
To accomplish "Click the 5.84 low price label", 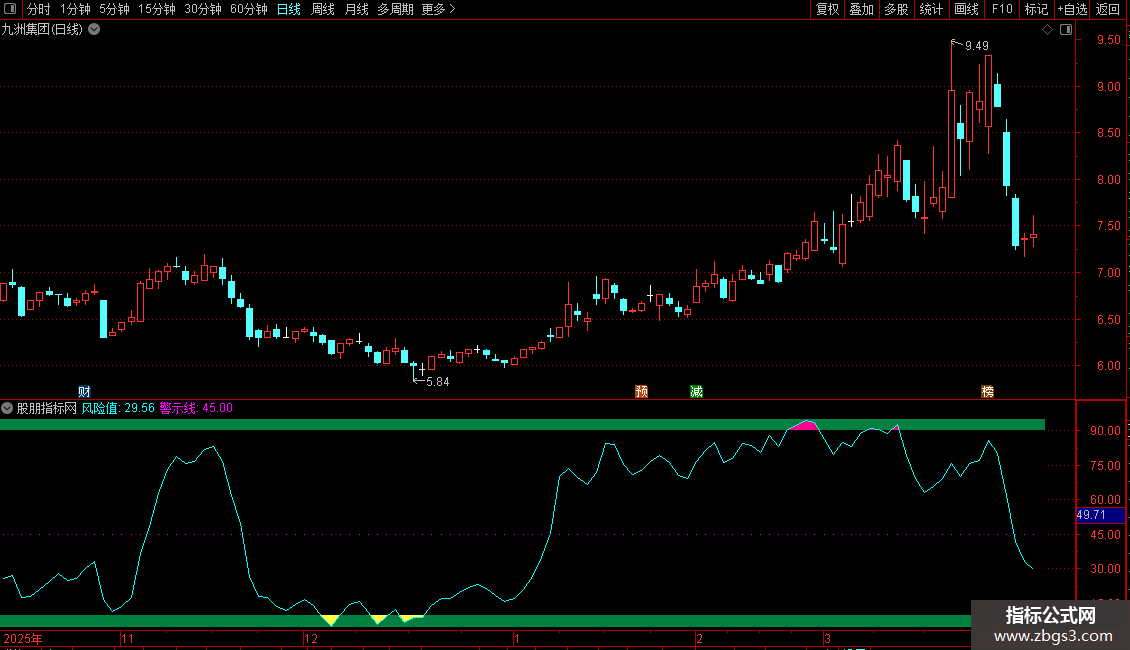I will click(437, 382).
